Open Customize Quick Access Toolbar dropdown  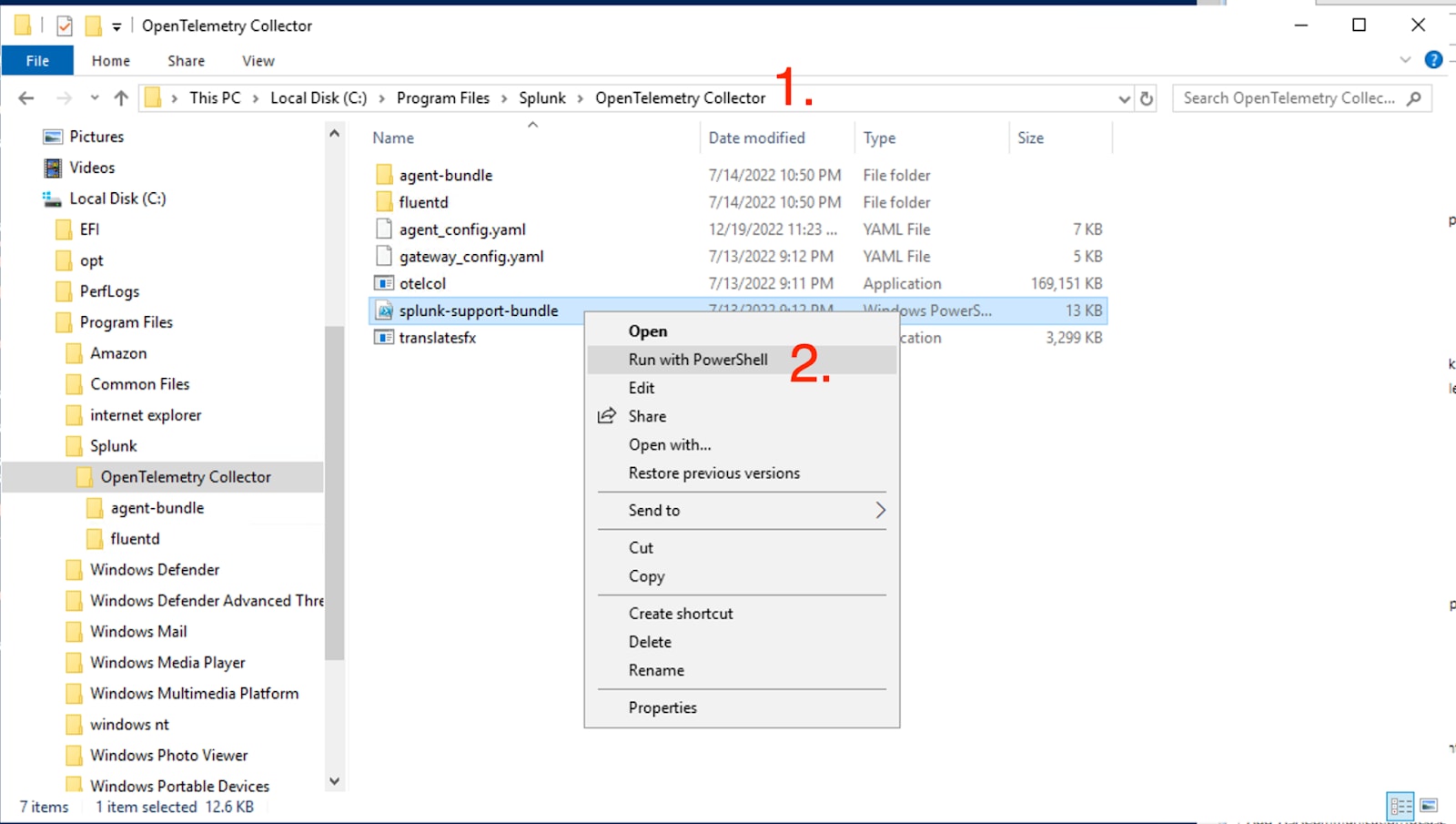click(116, 26)
